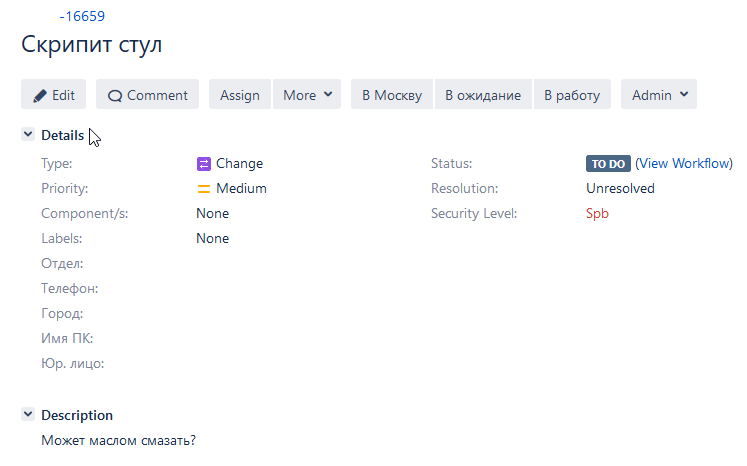Open issue key link -16659
747x466 pixels.
coord(82,16)
